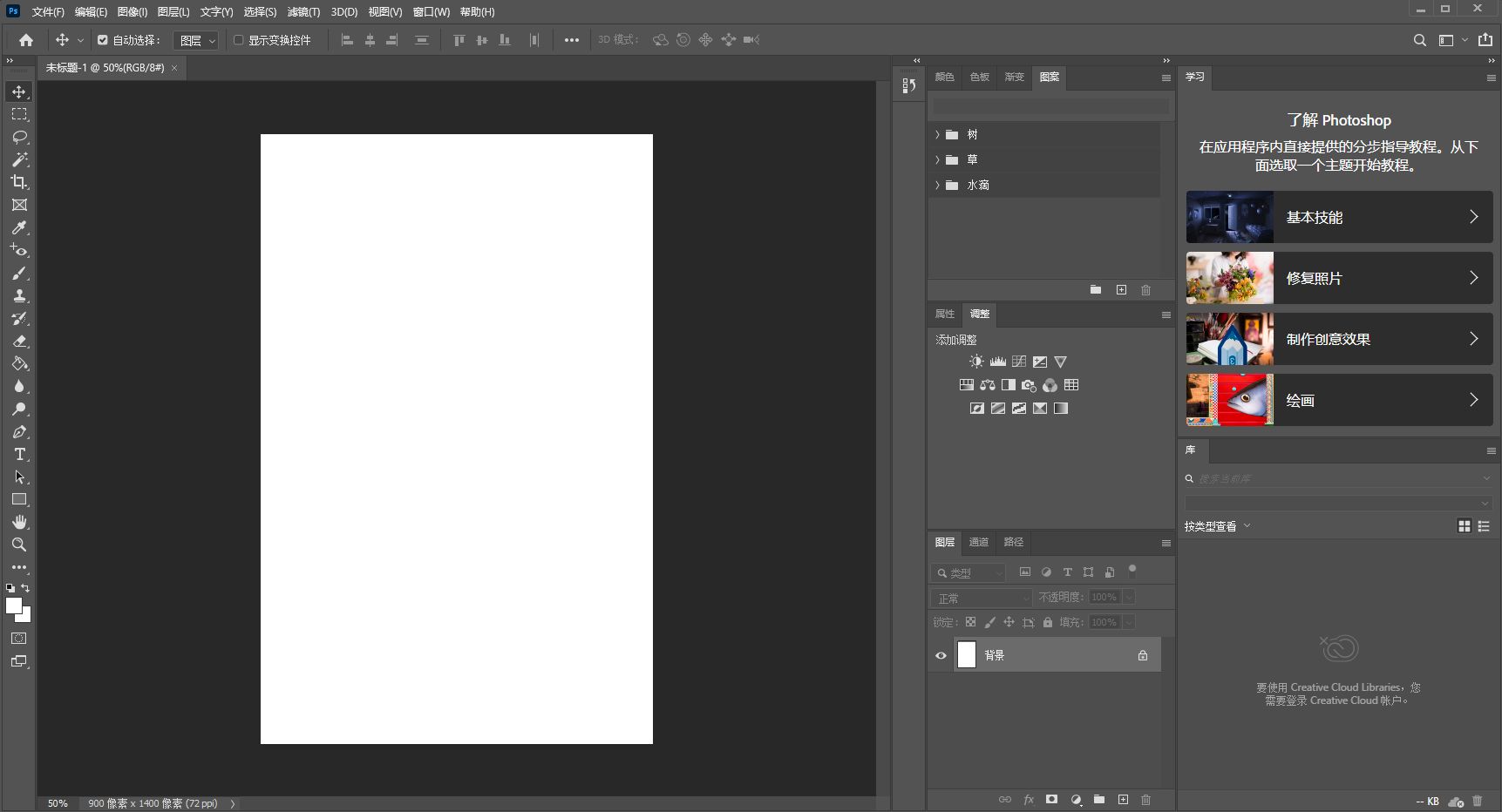Image resolution: width=1502 pixels, height=812 pixels.
Task: Click the align top edges icon
Action: [459, 40]
